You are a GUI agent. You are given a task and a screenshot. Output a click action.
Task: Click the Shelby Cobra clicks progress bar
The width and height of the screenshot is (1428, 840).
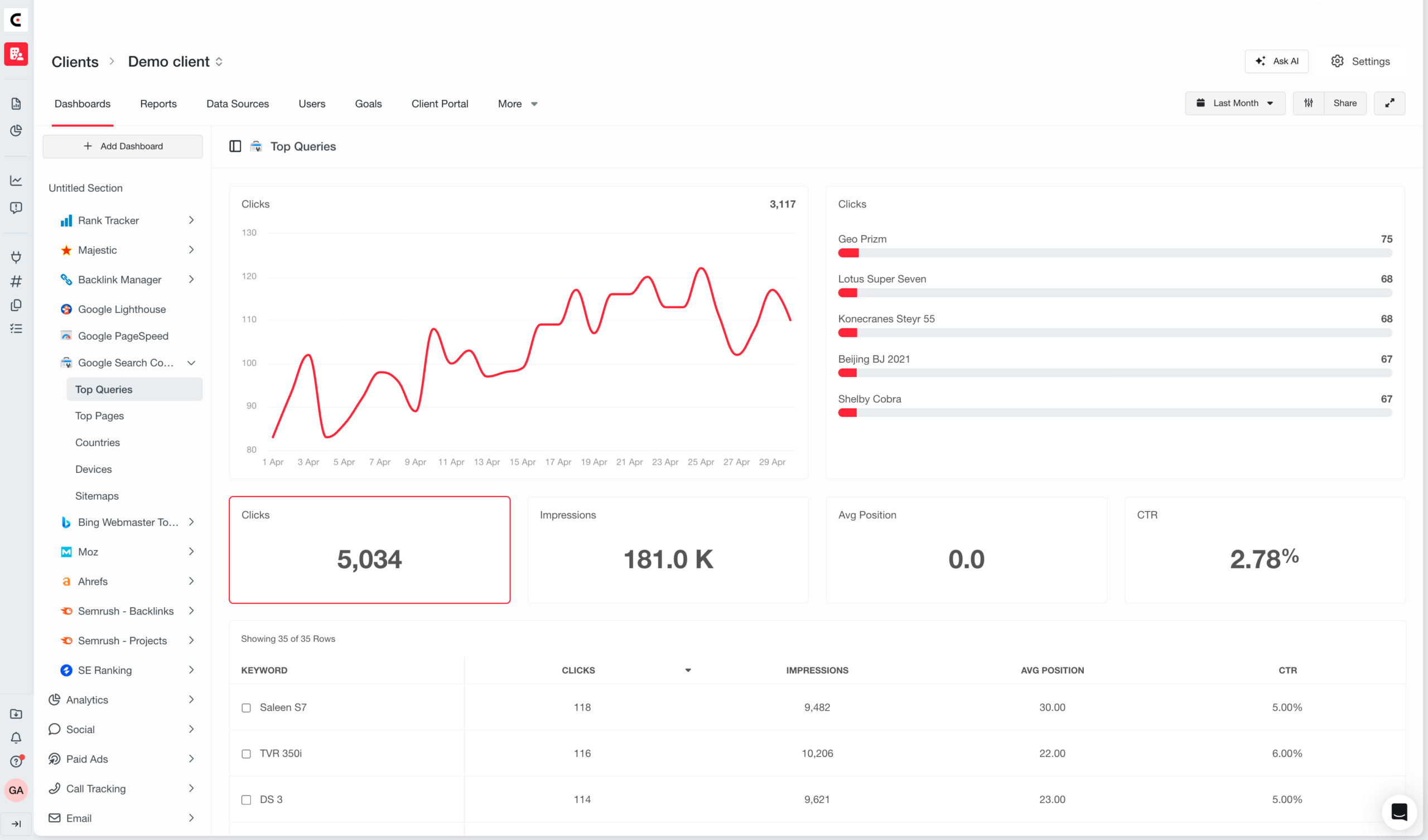pos(1115,413)
